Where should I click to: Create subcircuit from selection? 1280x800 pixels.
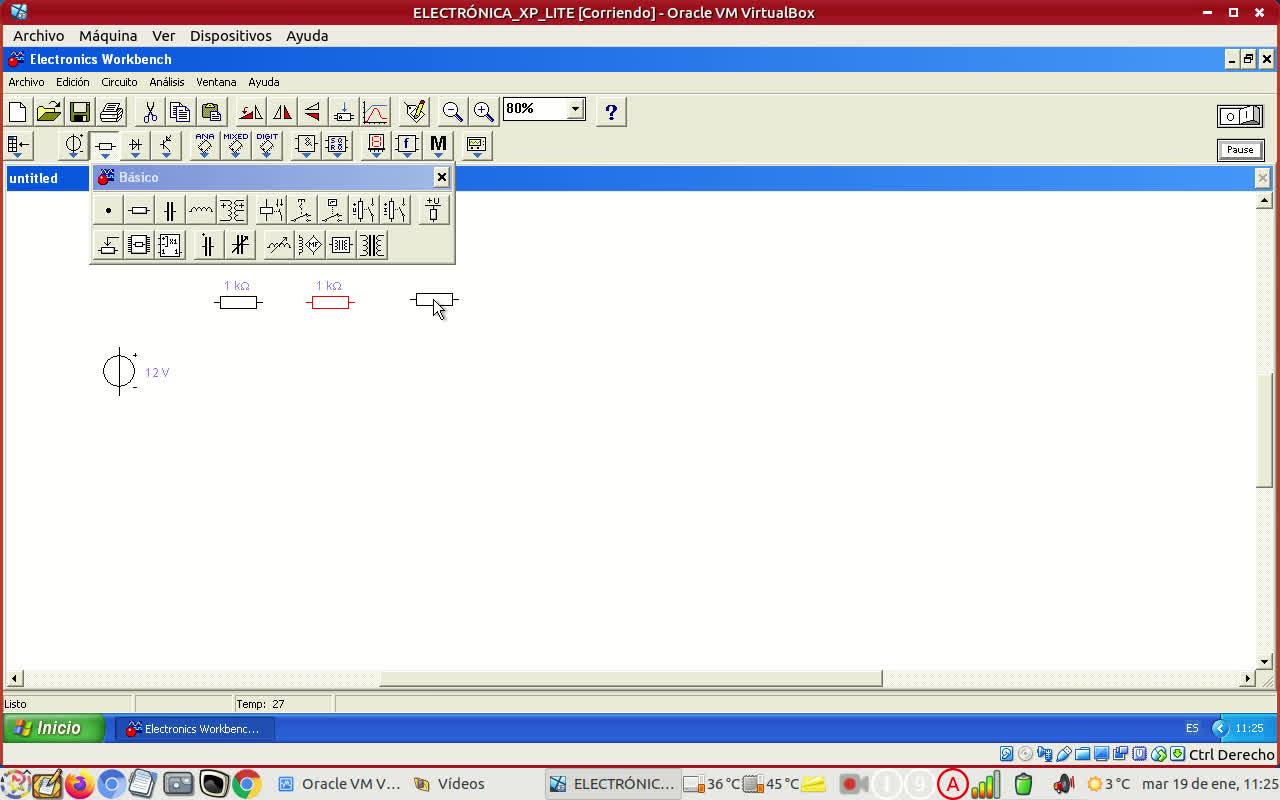[344, 112]
